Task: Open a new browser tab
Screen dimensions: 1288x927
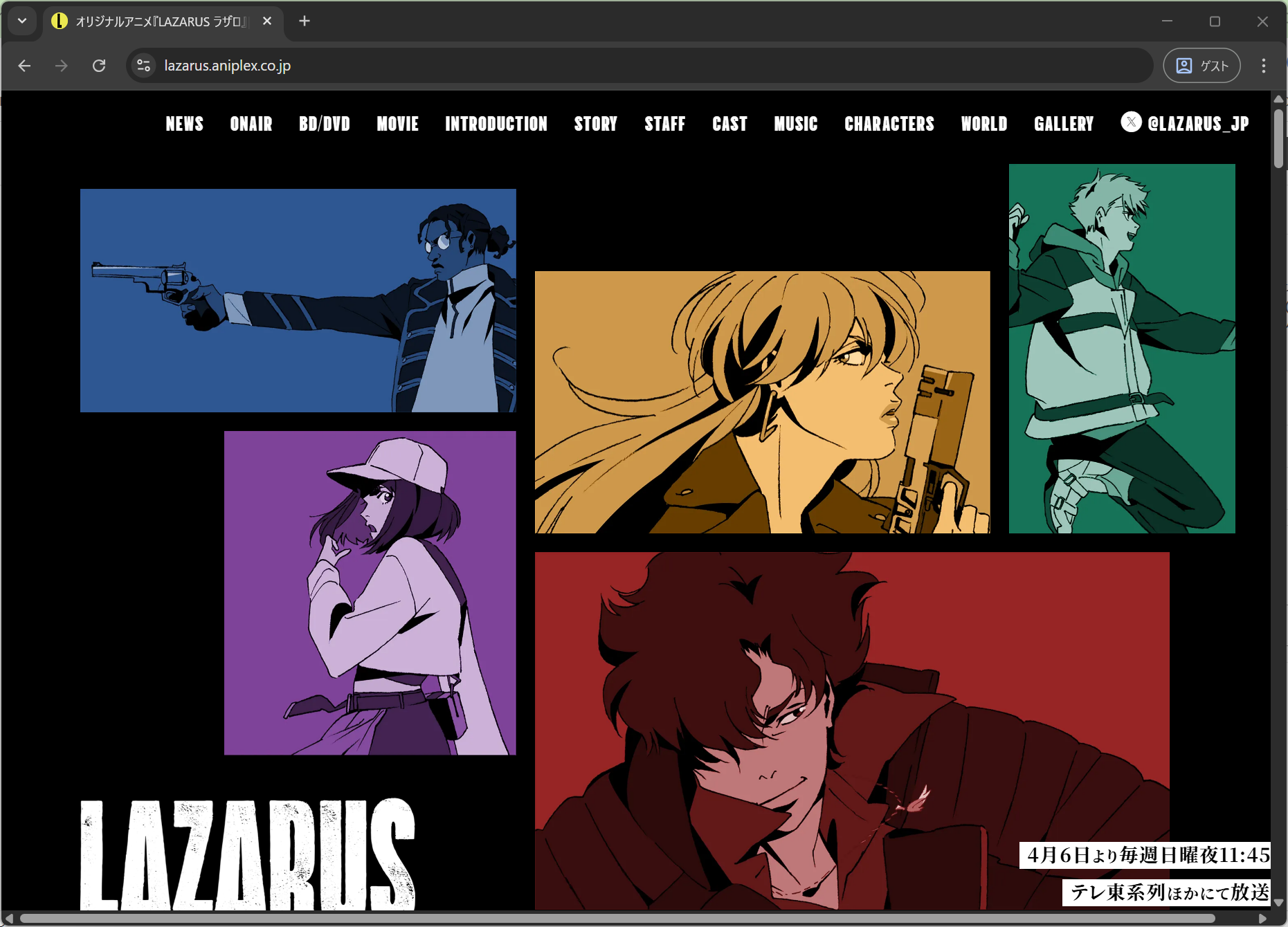Action: [x=305, y=21]
